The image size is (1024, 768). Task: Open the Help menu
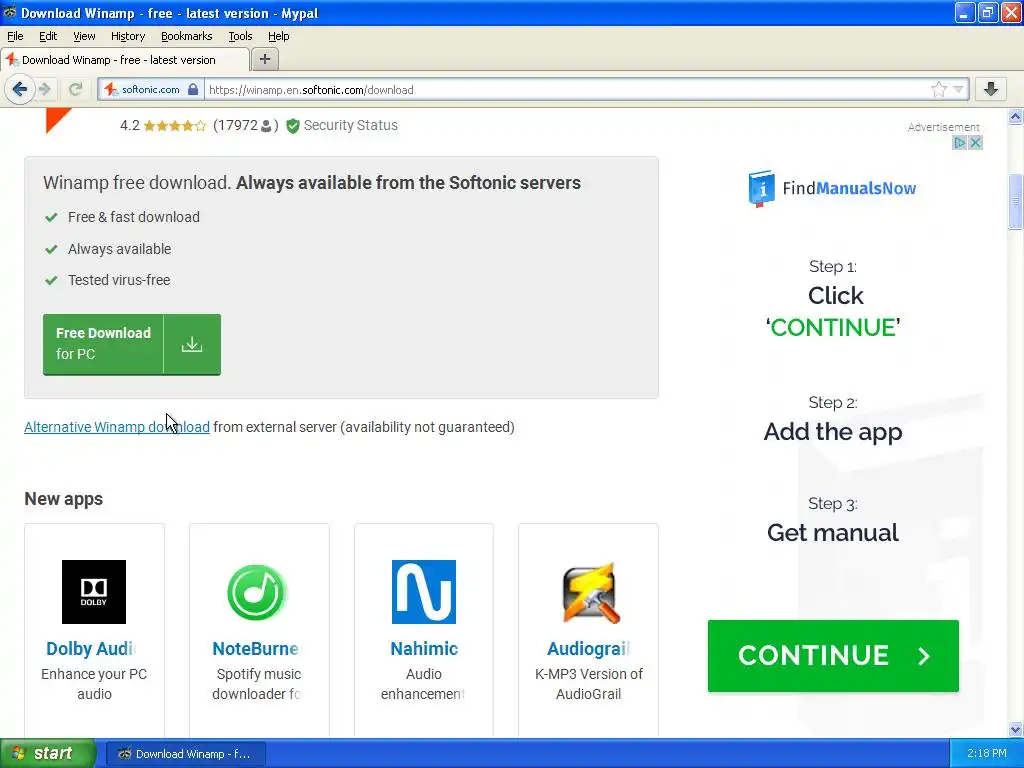tap(278, 36)
